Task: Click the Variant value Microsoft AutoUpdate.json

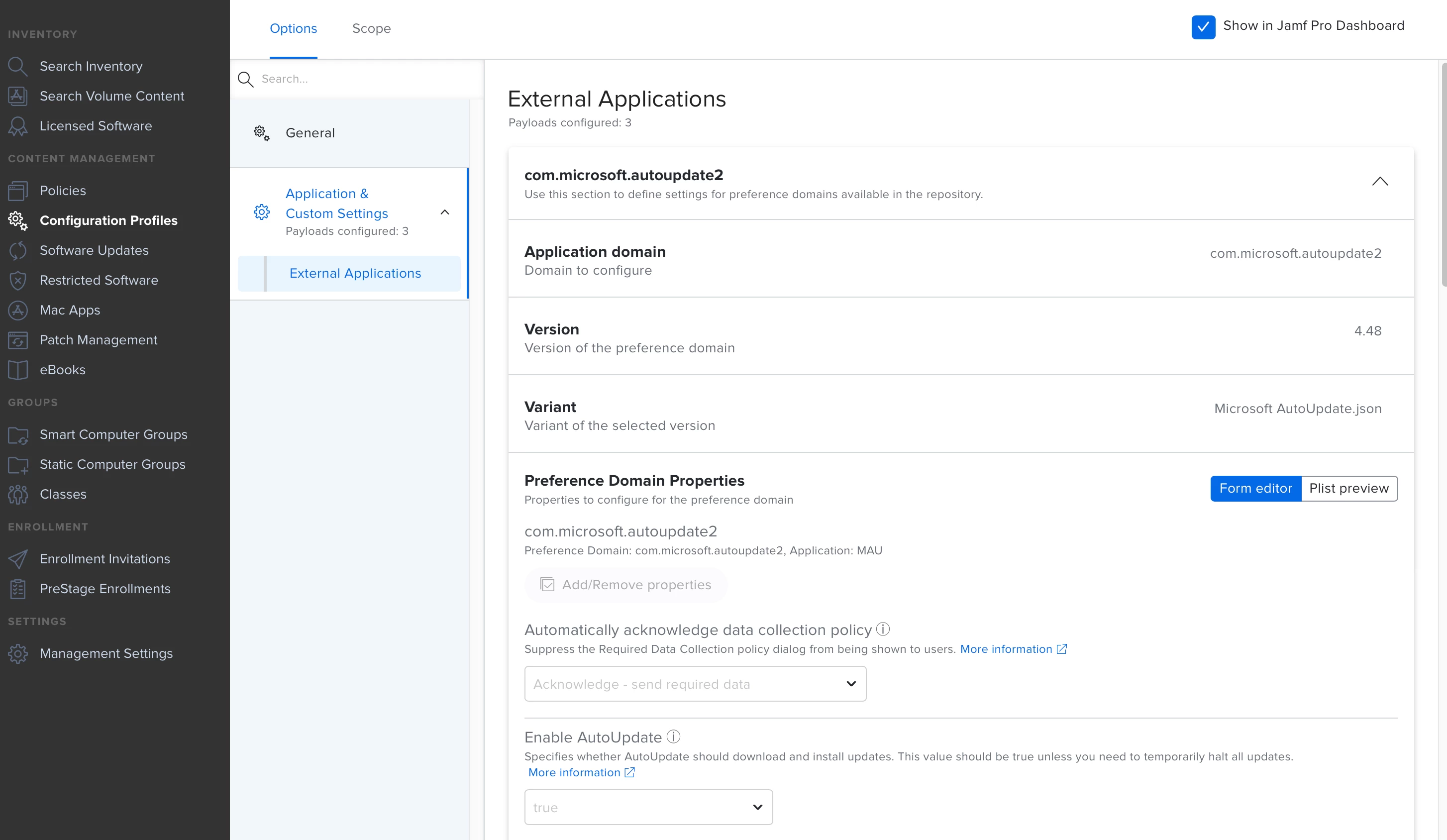Action: (x=1298, y=408)
